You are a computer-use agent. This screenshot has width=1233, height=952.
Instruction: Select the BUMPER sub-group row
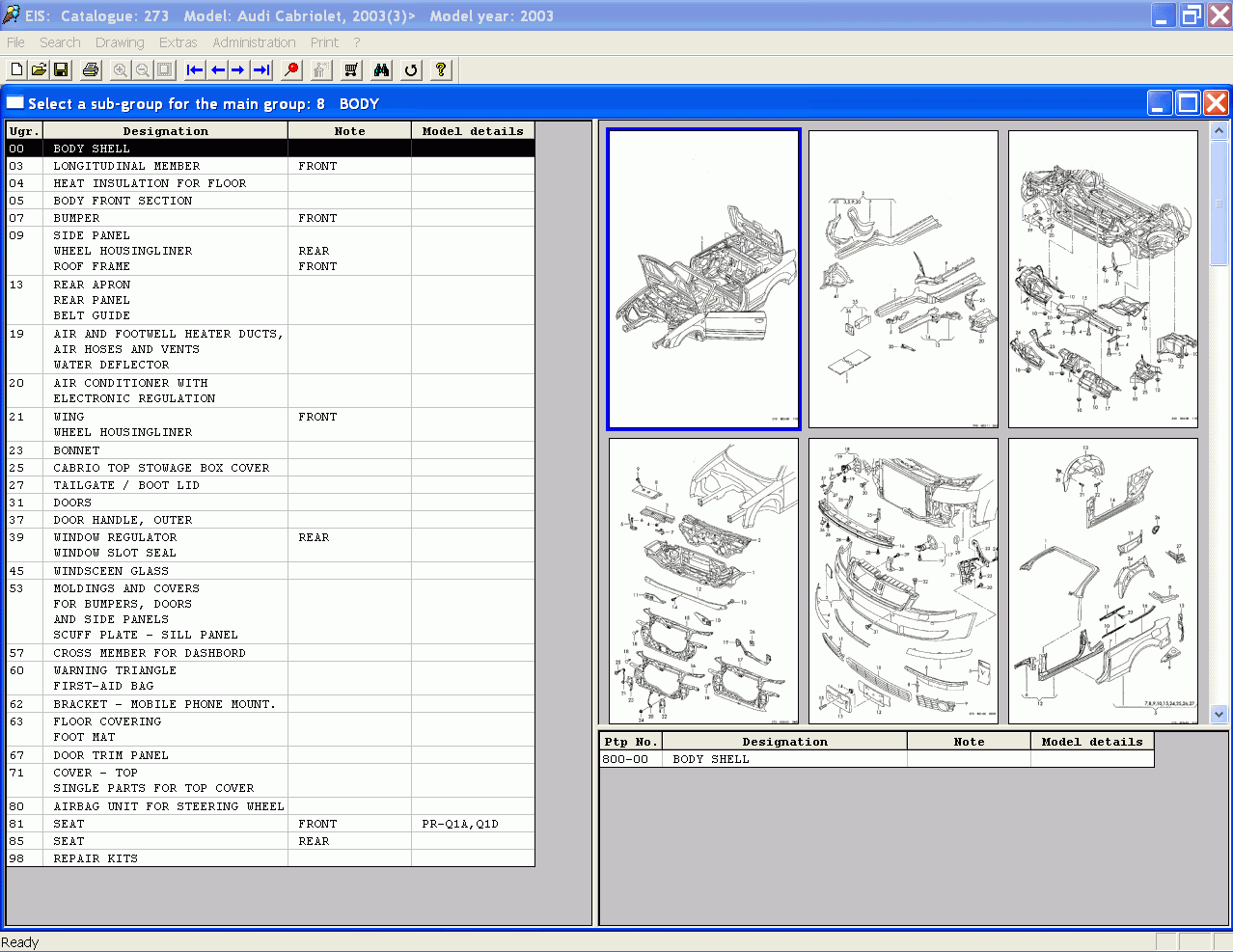point(270,218)
